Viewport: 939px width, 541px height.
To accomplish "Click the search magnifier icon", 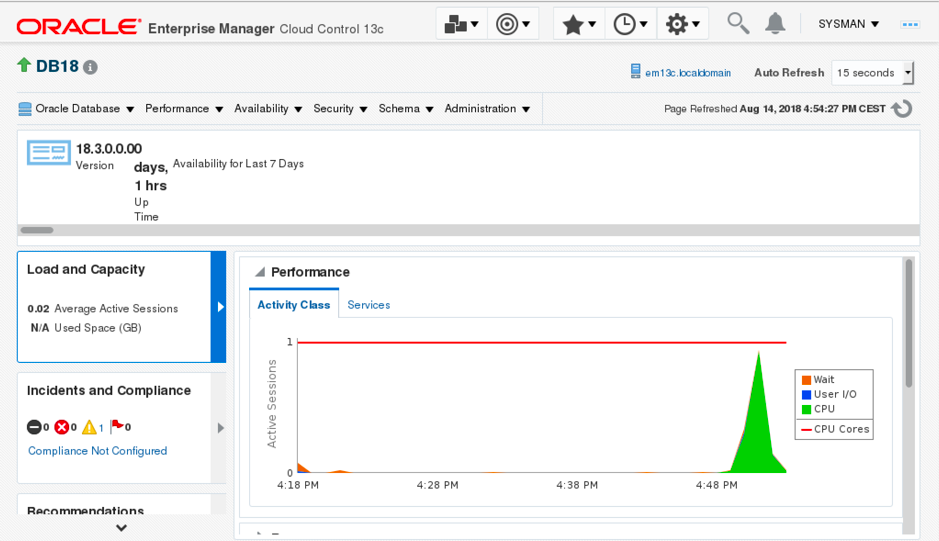I will (x=738, y=23).
